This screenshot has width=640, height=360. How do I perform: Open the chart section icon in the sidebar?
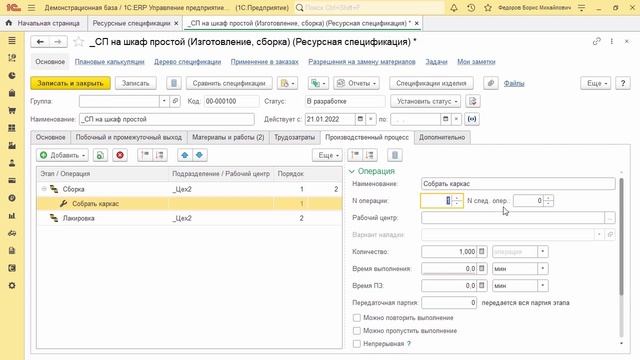(x=12, y=216)
